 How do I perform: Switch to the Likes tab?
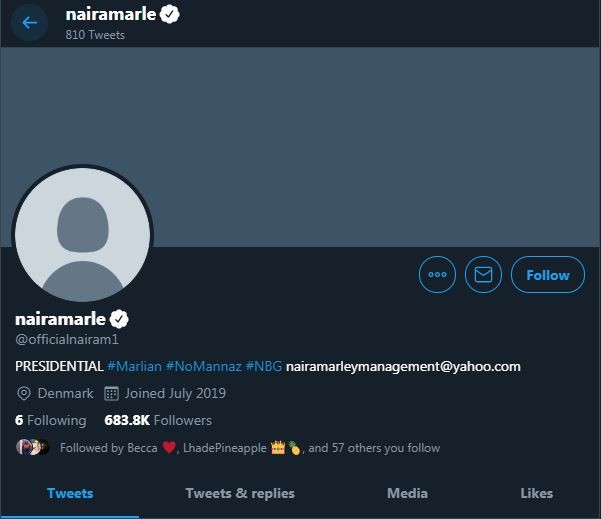[536, 493]
